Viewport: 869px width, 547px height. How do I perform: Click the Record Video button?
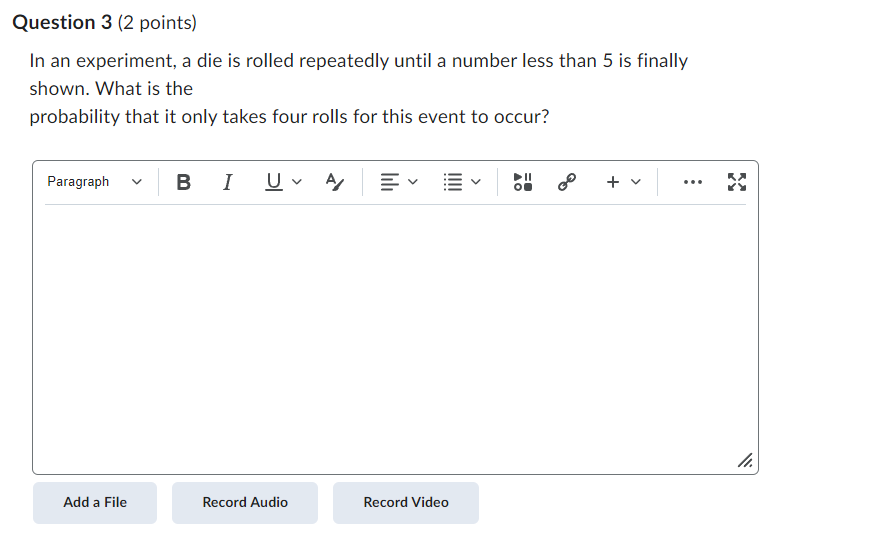tap(406, 503)
